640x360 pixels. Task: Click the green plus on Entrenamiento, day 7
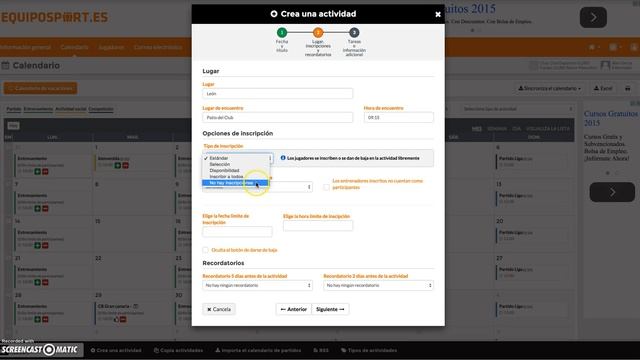coord(38,209)
